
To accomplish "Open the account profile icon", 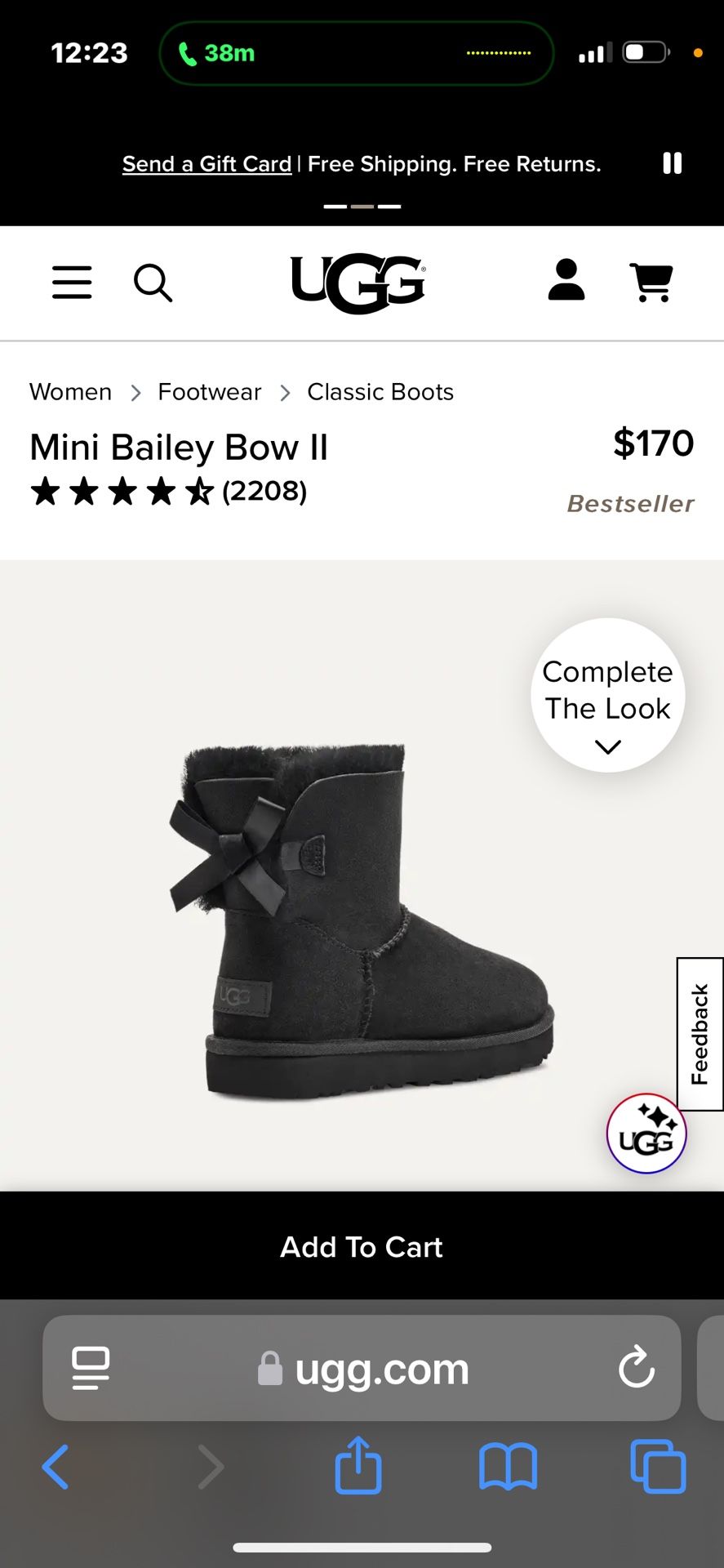I will [566, 280].
